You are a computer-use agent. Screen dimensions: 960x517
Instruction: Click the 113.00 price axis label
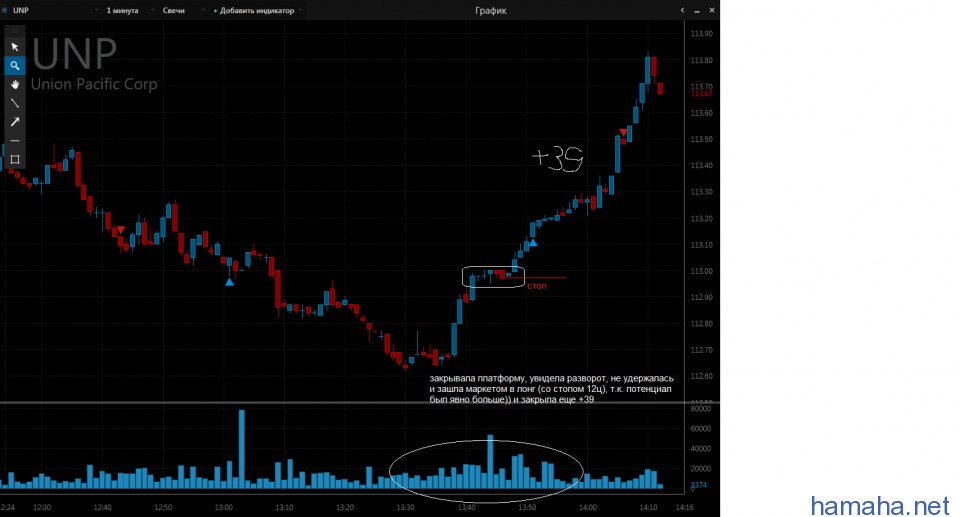(x=702, y=271)
